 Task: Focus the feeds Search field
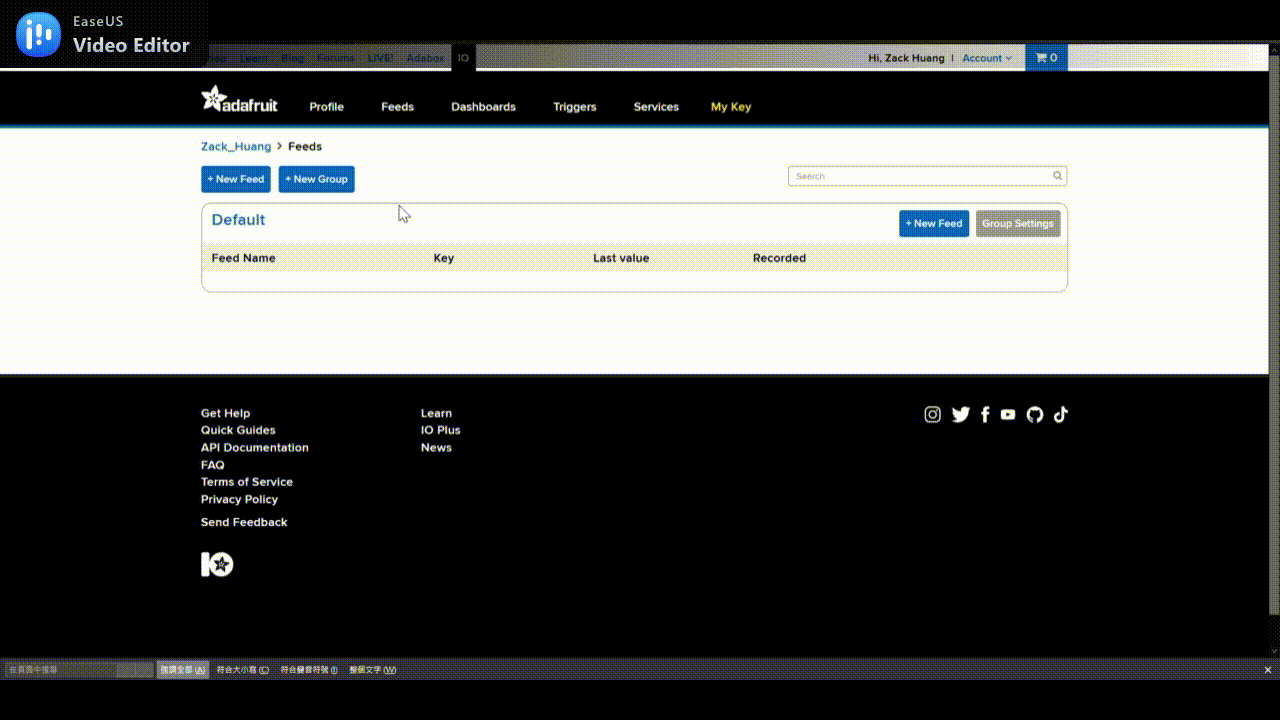[x=927, y=176]
